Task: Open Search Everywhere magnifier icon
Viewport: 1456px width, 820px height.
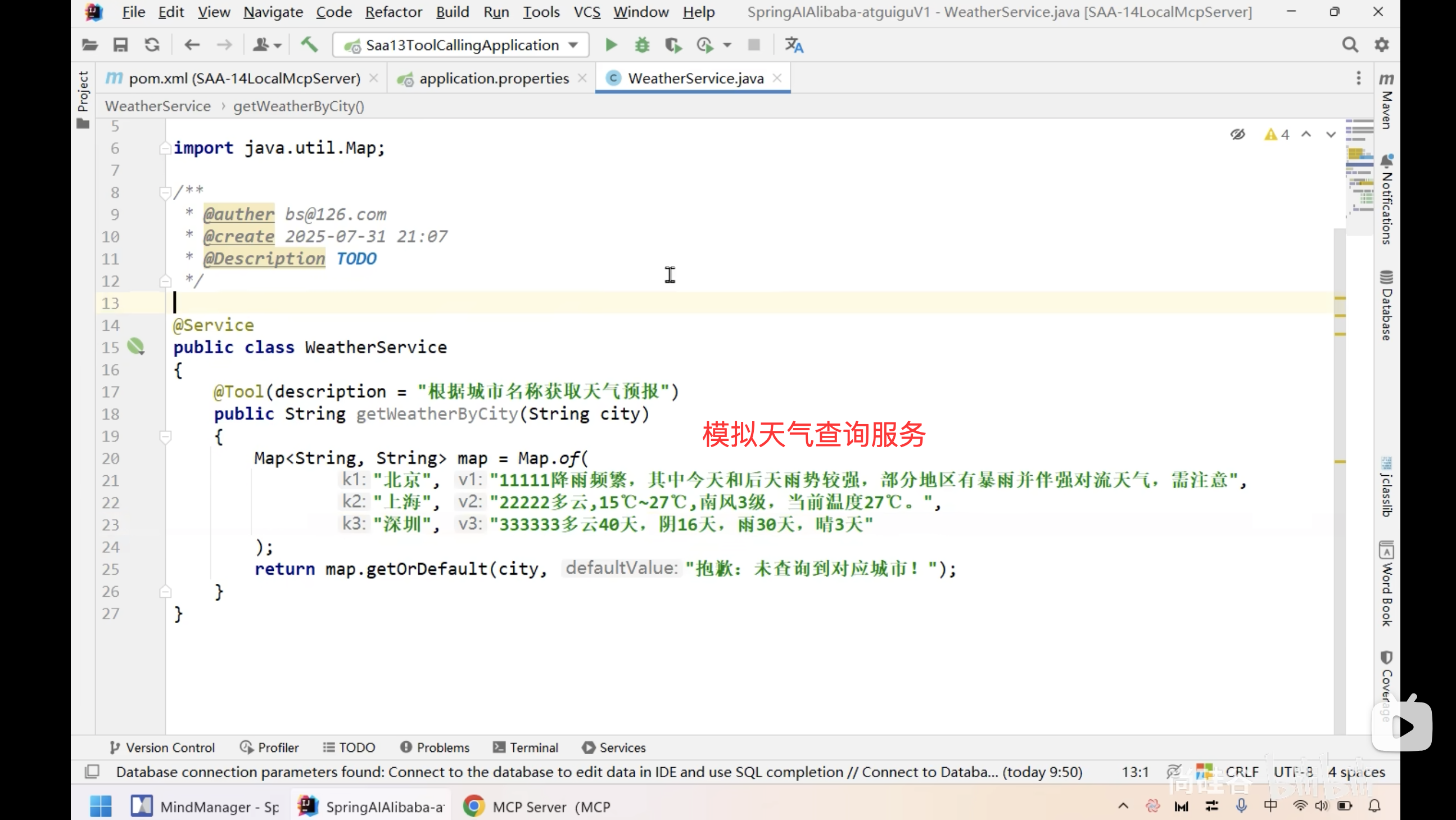Action: [1350, 44]
